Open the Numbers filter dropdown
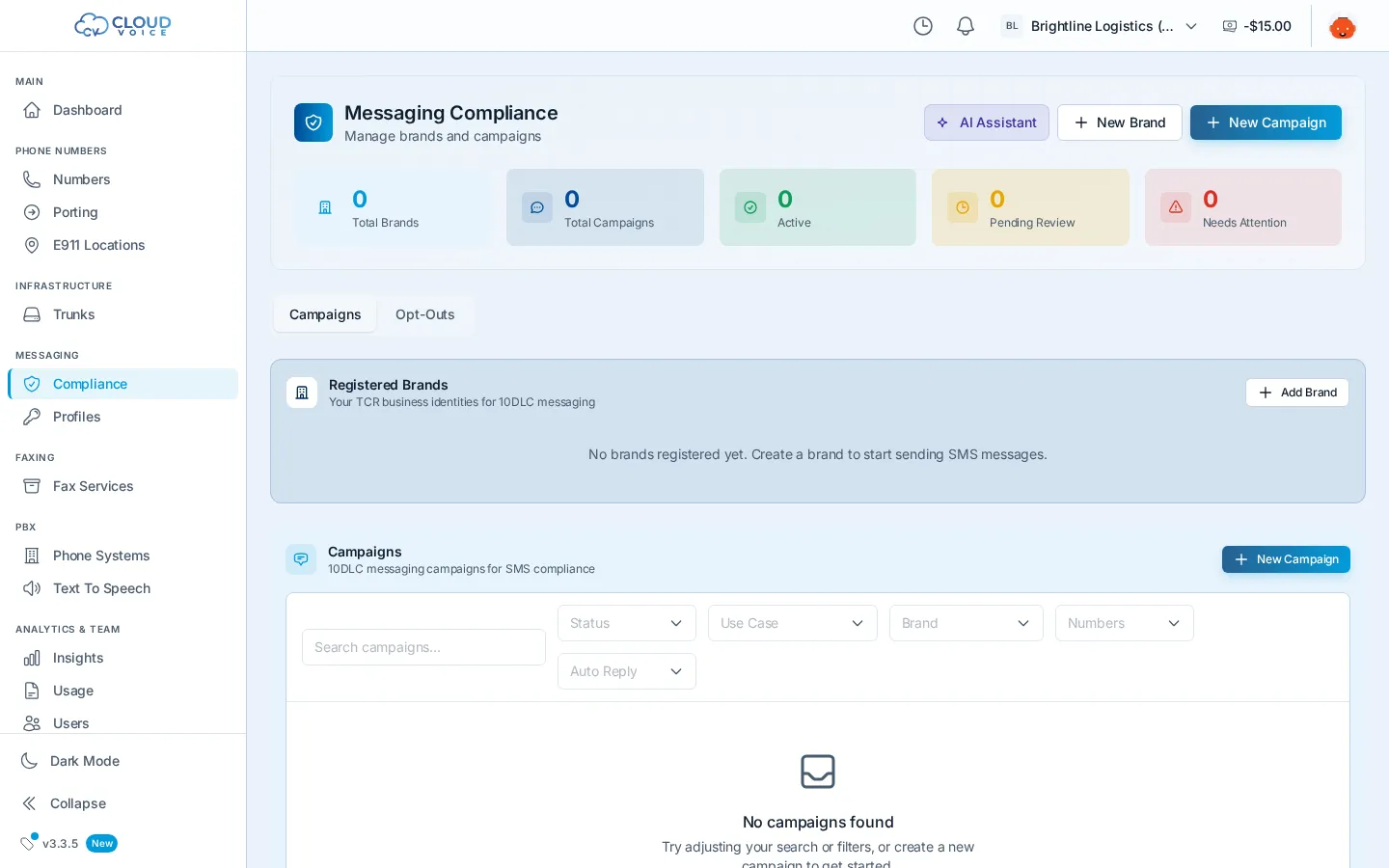Image resolution: width=1389 pixels, height=868 pixels. point(1125,623)
